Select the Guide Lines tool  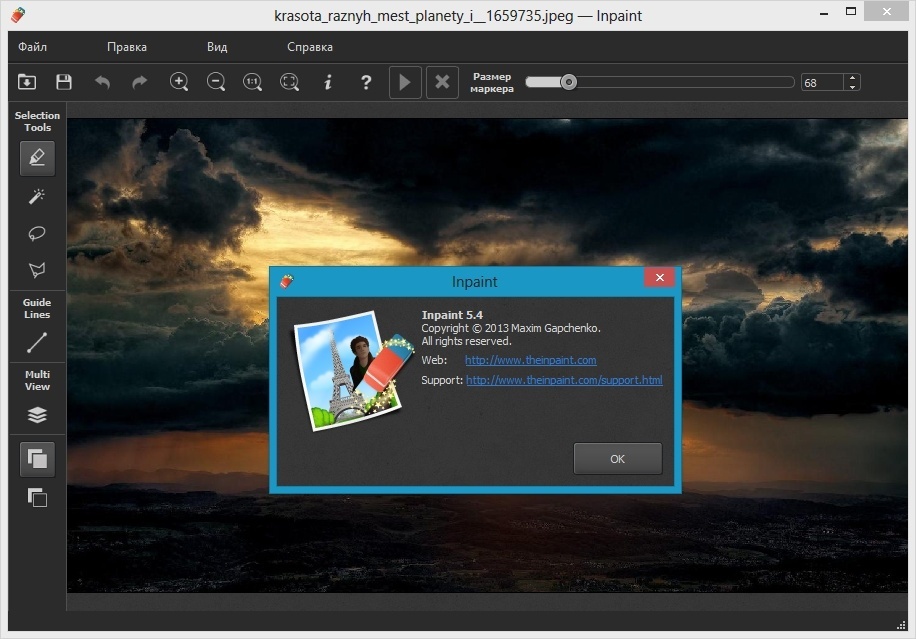[37, 342]
